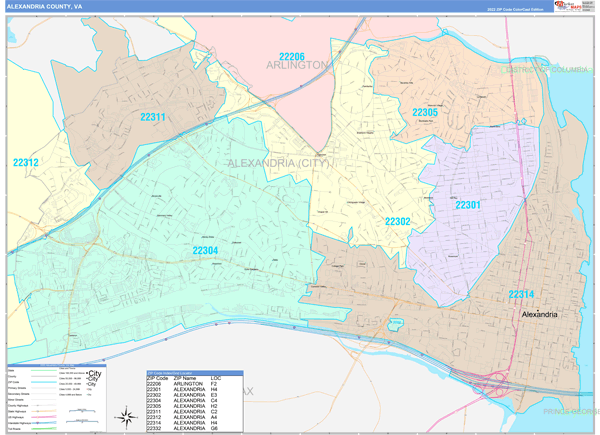600x435 pixels.
Task: Select the 22302 ZIP code label
Action: (397, 221)
